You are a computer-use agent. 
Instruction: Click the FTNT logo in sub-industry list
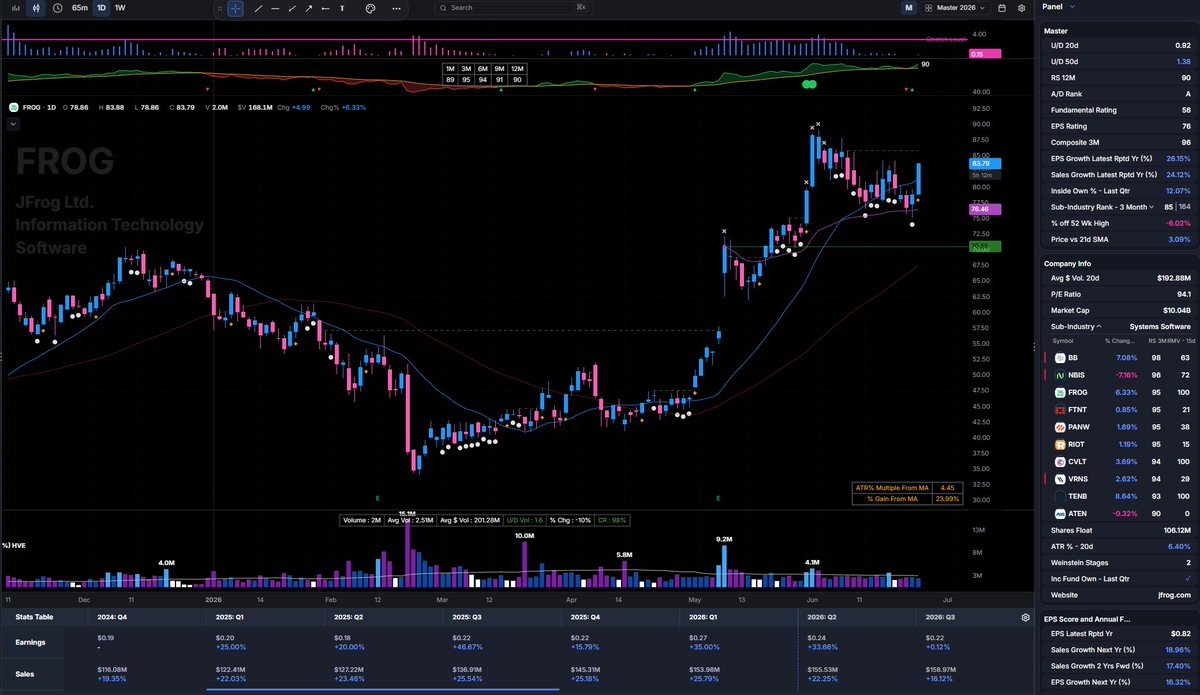[1059, 410]
